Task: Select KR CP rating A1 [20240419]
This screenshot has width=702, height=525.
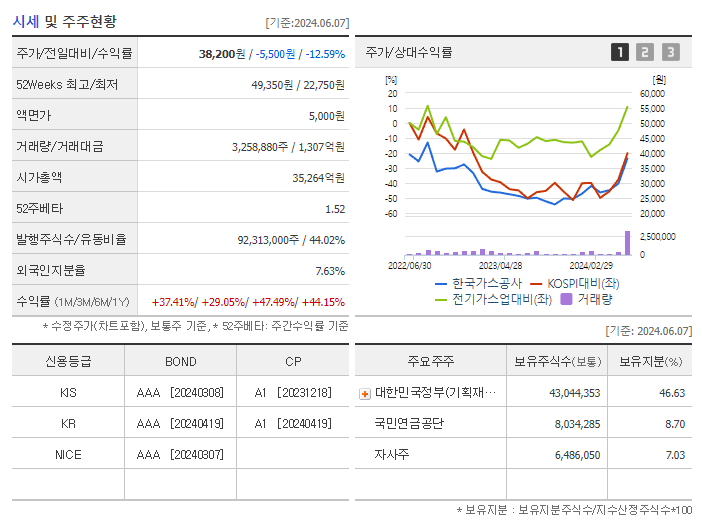Action: 293,424
